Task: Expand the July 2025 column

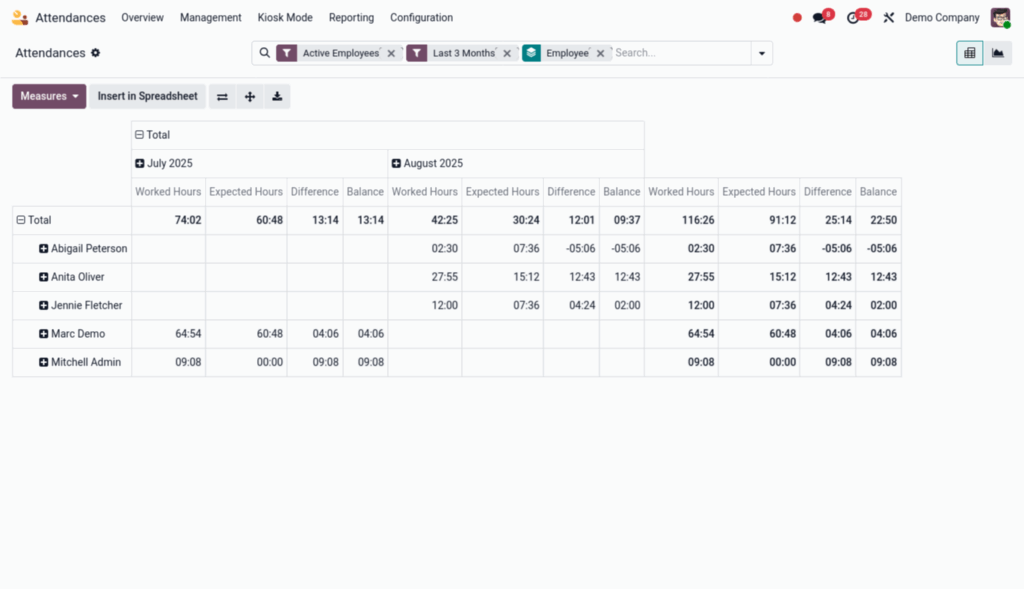Action: point(140,163)
